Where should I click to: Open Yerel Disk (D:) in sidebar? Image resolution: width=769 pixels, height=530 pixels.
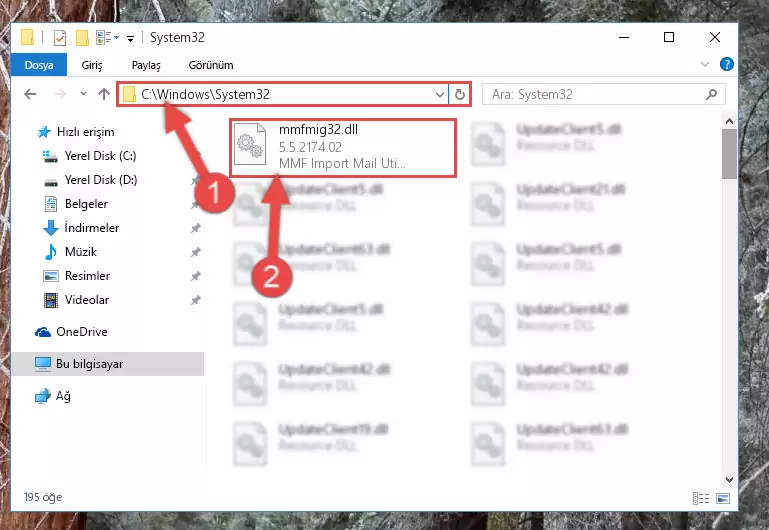pyautogui.click(x=91, y=180)
